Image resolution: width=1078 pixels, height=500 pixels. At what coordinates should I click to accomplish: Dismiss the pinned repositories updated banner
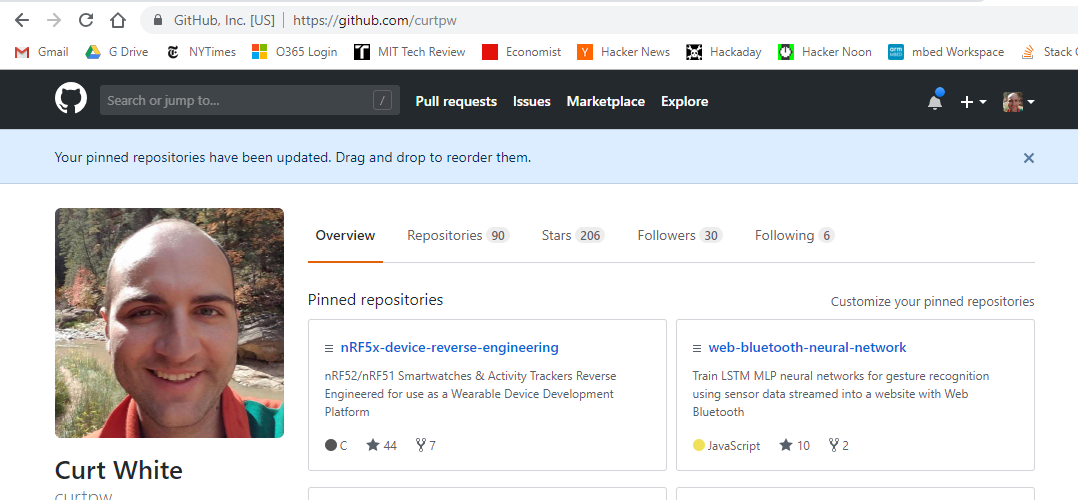pos(1028,157)
